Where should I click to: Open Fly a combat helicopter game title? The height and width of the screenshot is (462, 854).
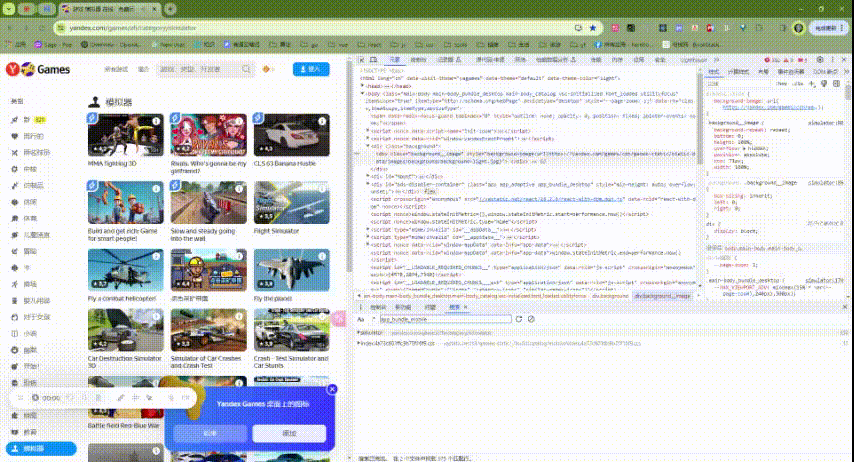[x=122, y=299]
